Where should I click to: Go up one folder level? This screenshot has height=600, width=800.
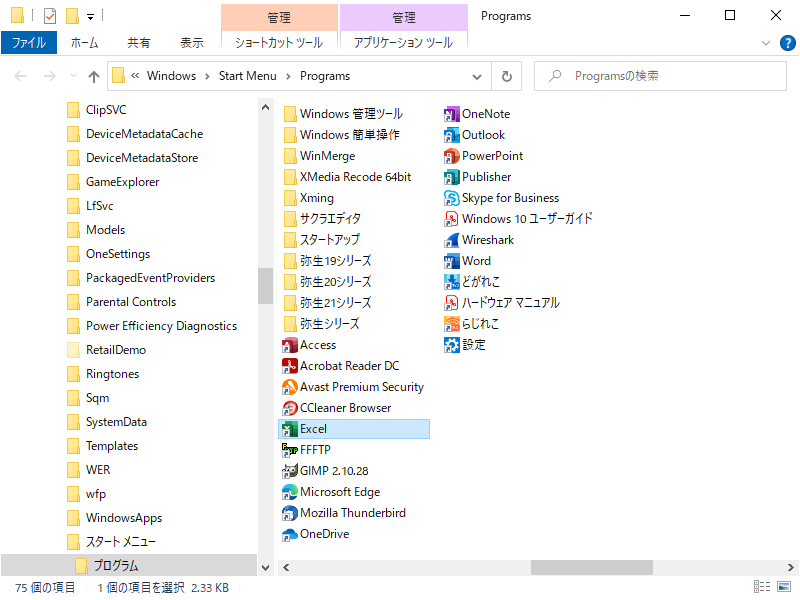tap(93, 77)
